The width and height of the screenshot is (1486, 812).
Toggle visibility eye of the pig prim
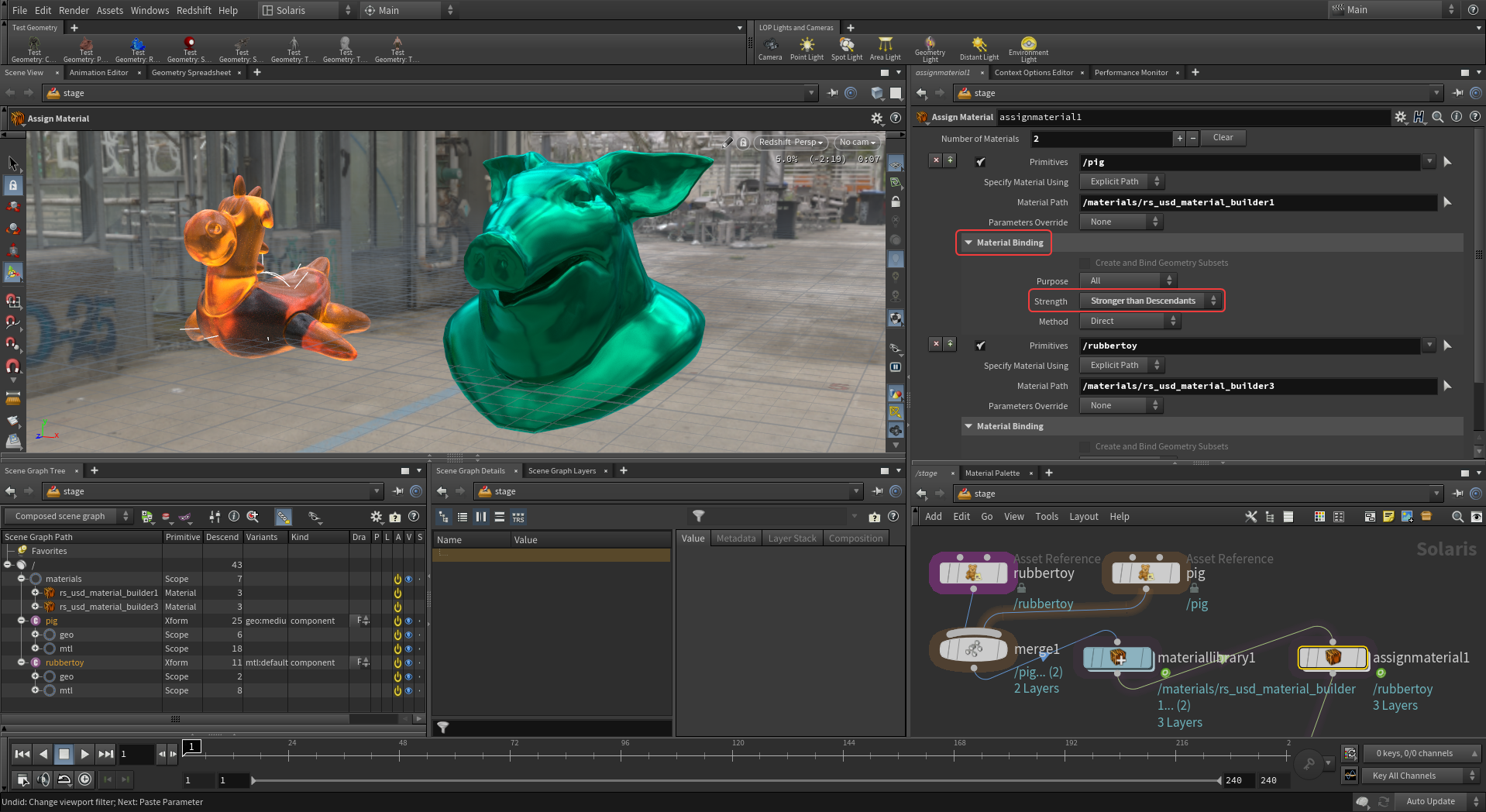pos(408,621)
